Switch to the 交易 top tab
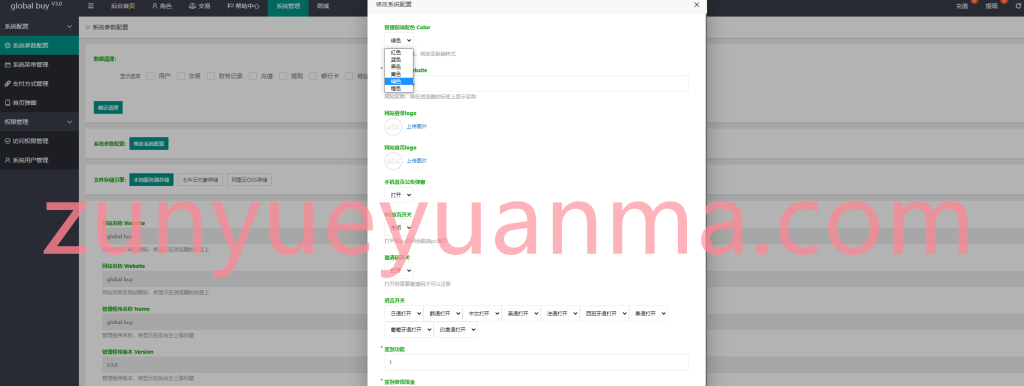 click(x=199, y=6)
